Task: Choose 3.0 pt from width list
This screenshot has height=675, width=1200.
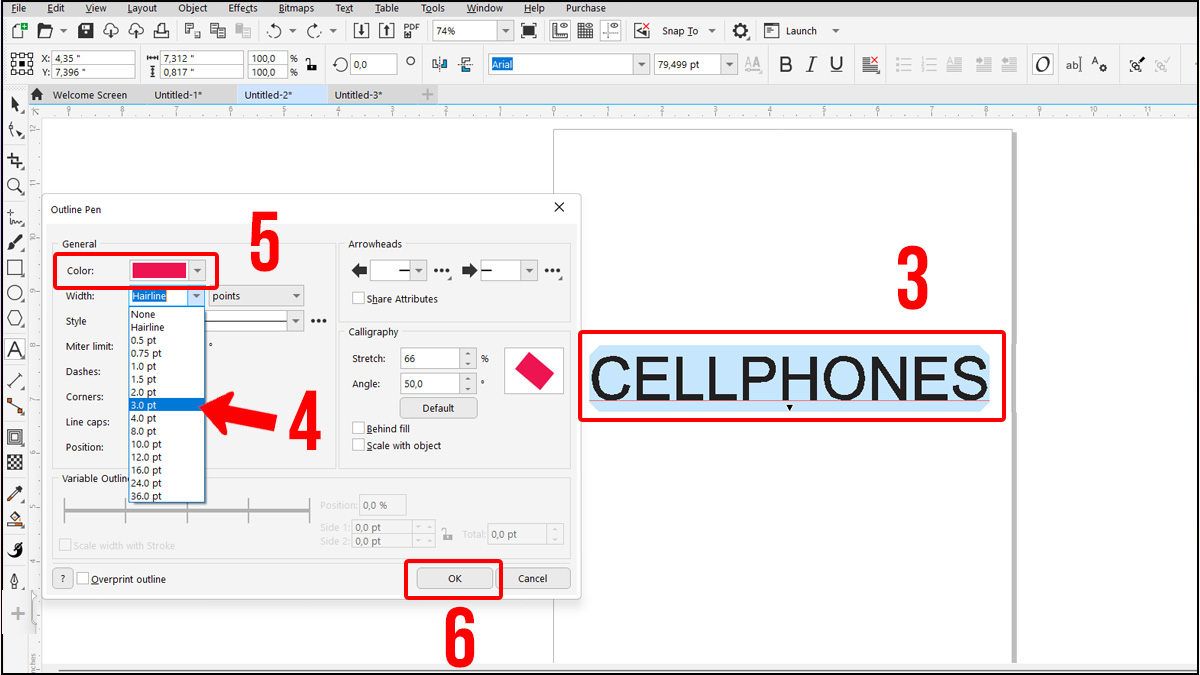Action: point(166,405)
